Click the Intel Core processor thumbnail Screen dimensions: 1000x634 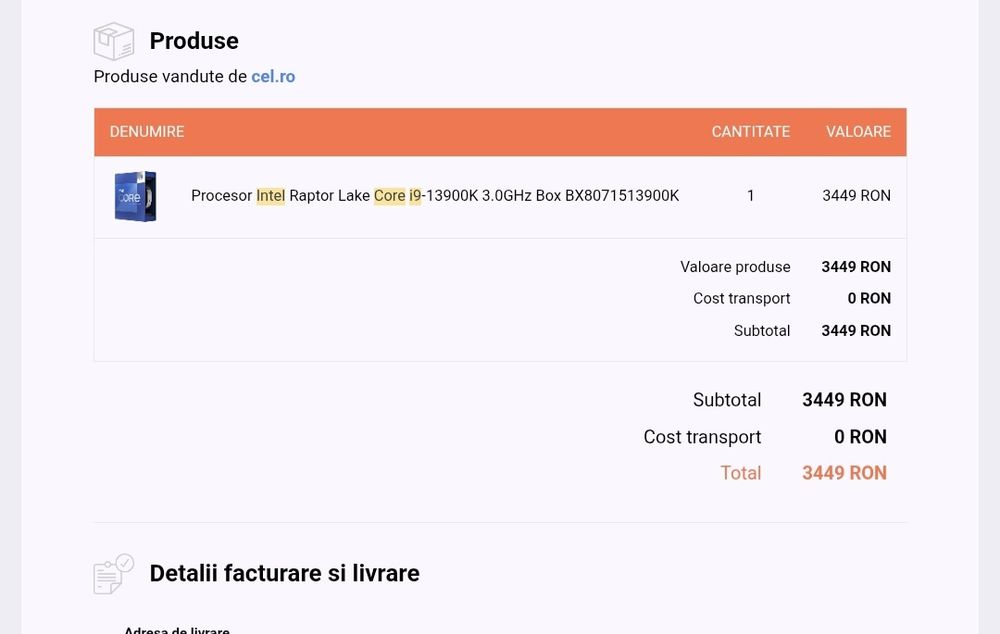(135, 196)
